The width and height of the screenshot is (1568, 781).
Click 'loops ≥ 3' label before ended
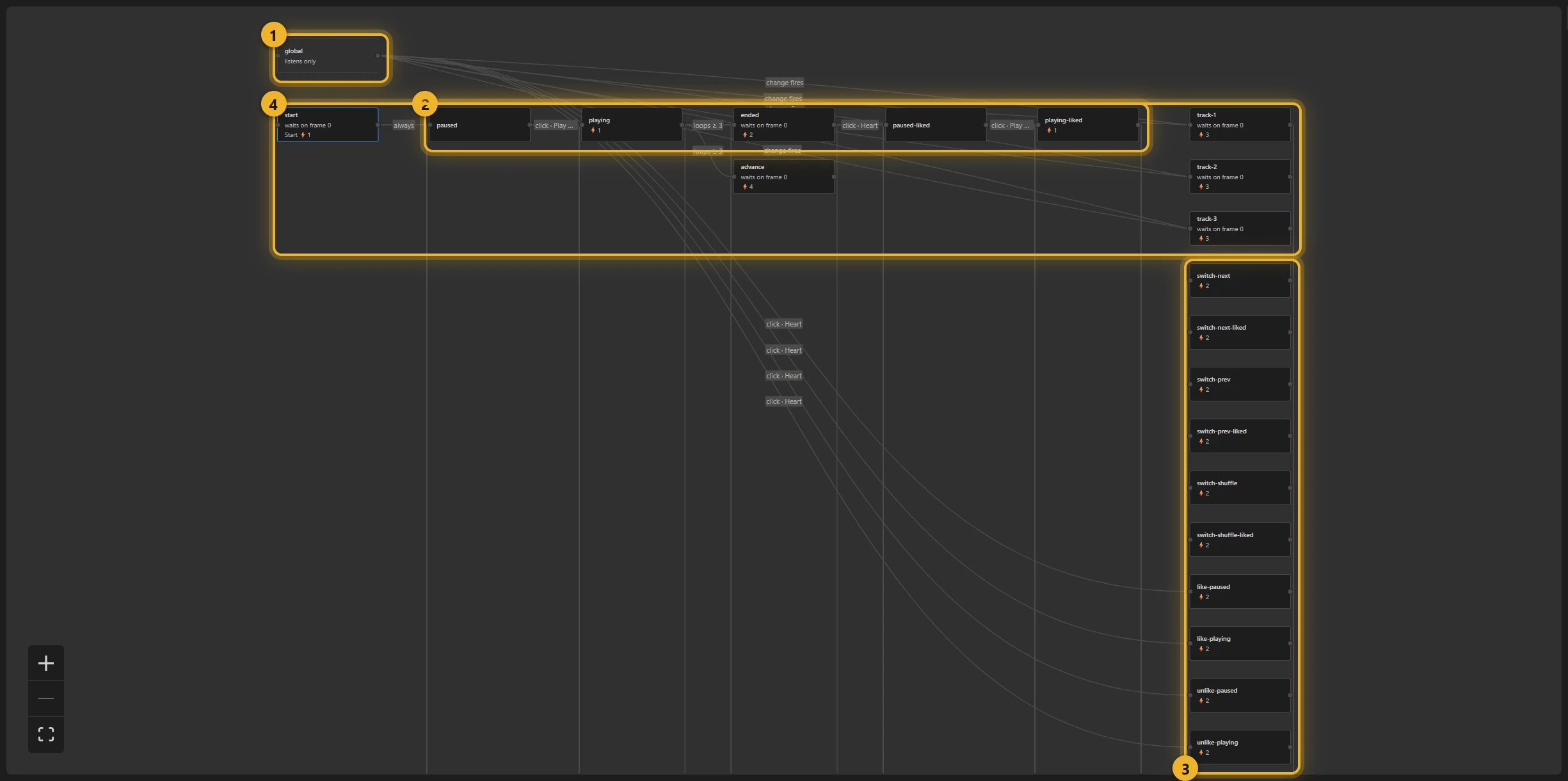[x=708, y=125]
